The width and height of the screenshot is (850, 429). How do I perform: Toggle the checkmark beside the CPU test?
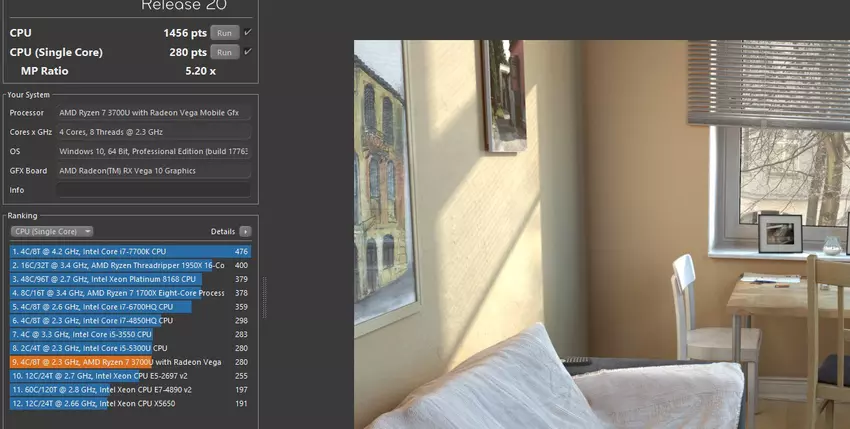(247, 33)
